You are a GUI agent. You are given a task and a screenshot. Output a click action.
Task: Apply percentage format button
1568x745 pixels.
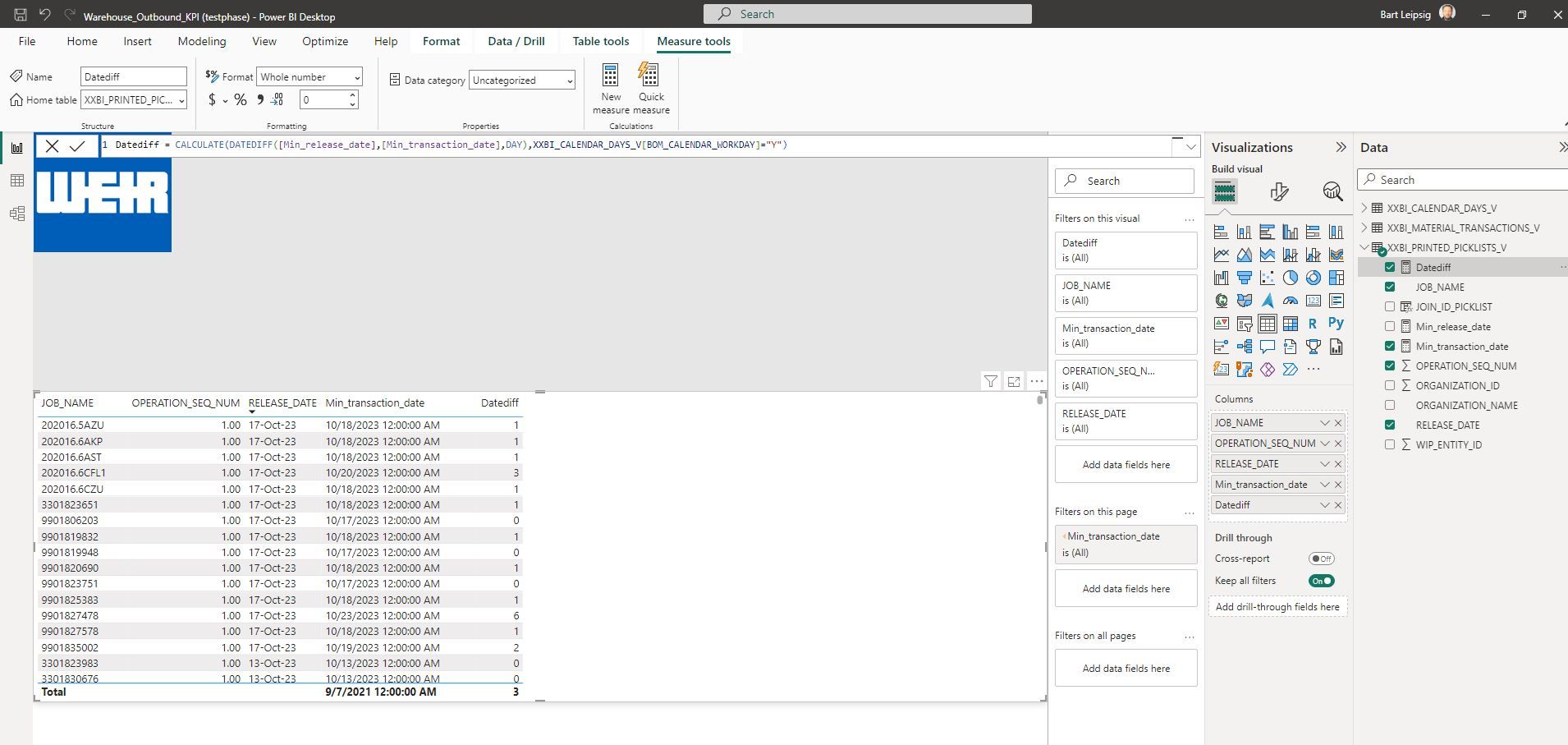click(241, 99)
